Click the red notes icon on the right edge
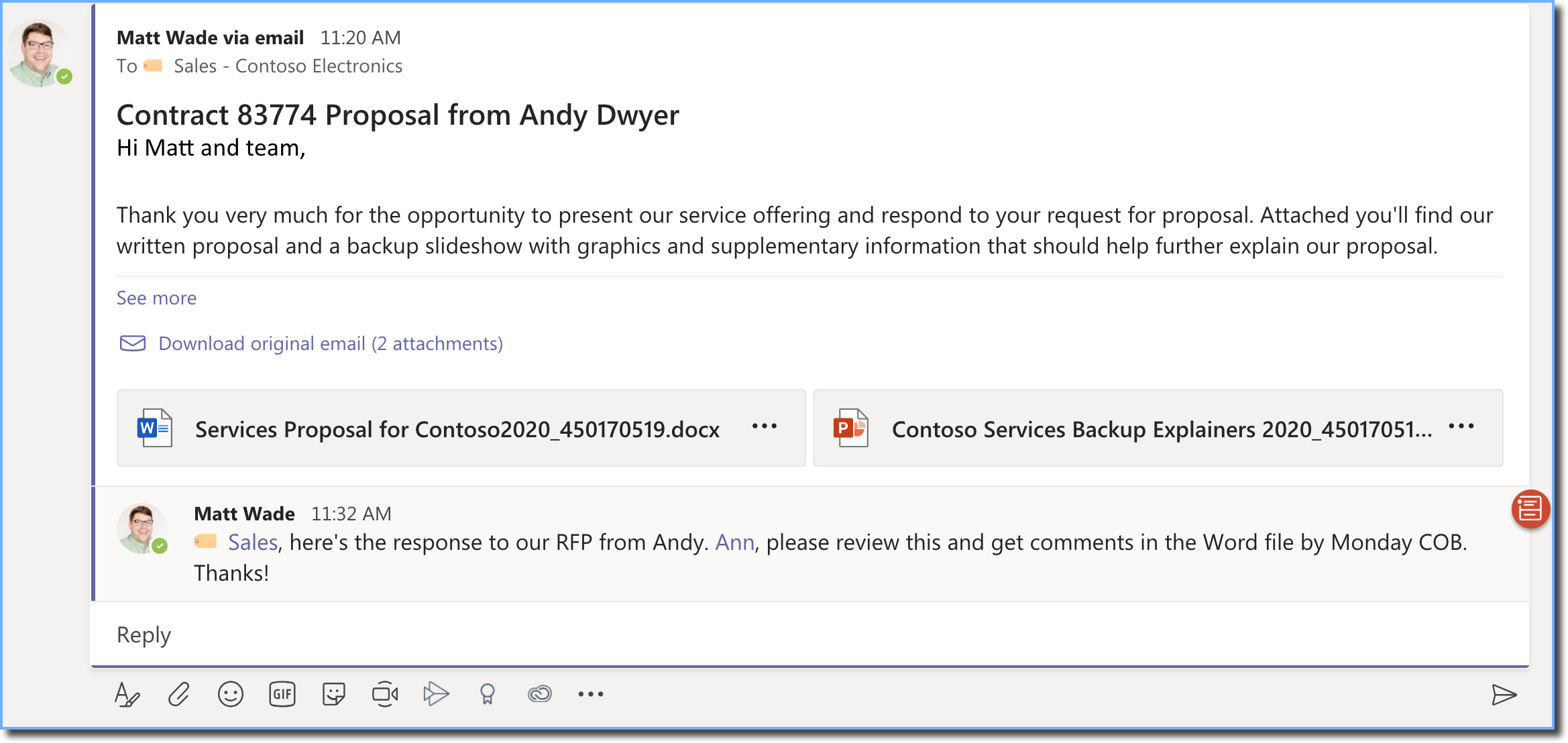Viewport: 1568px width, 743px height. 1530,510
